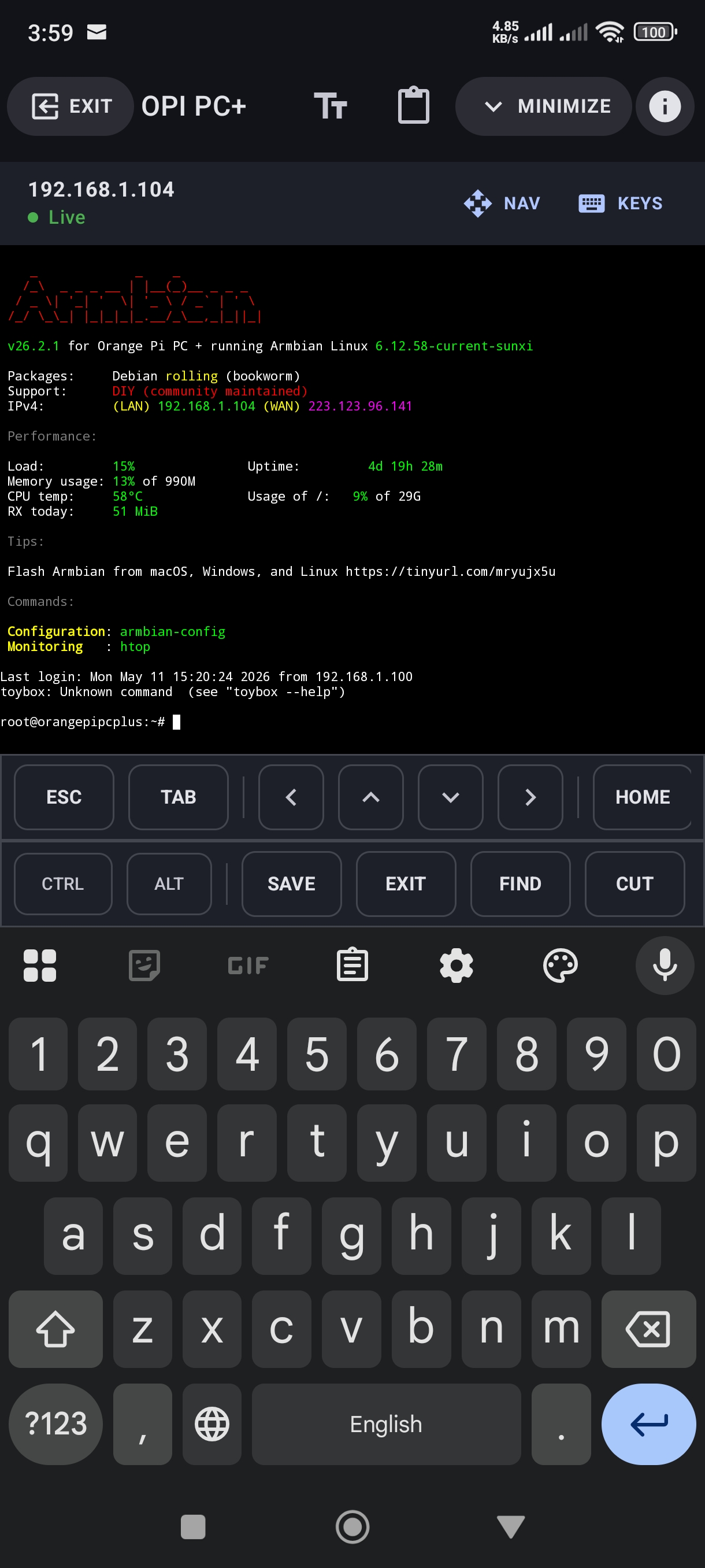Tap the right arrow key
This screenshot has height=1568, width=705.
tap(530, 797)
